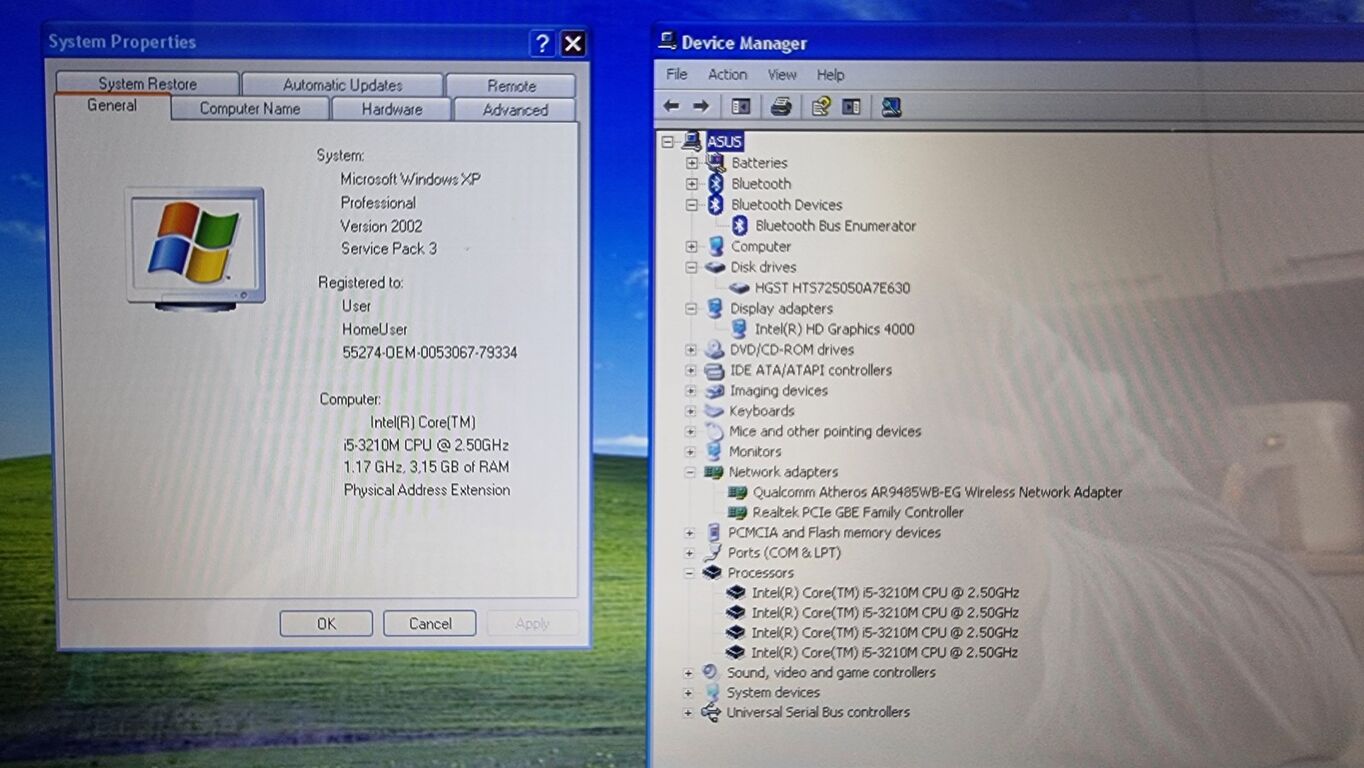Select the General tab in System Properties
Viewport: 1364px width, 768px height.
tap(112, 106)
